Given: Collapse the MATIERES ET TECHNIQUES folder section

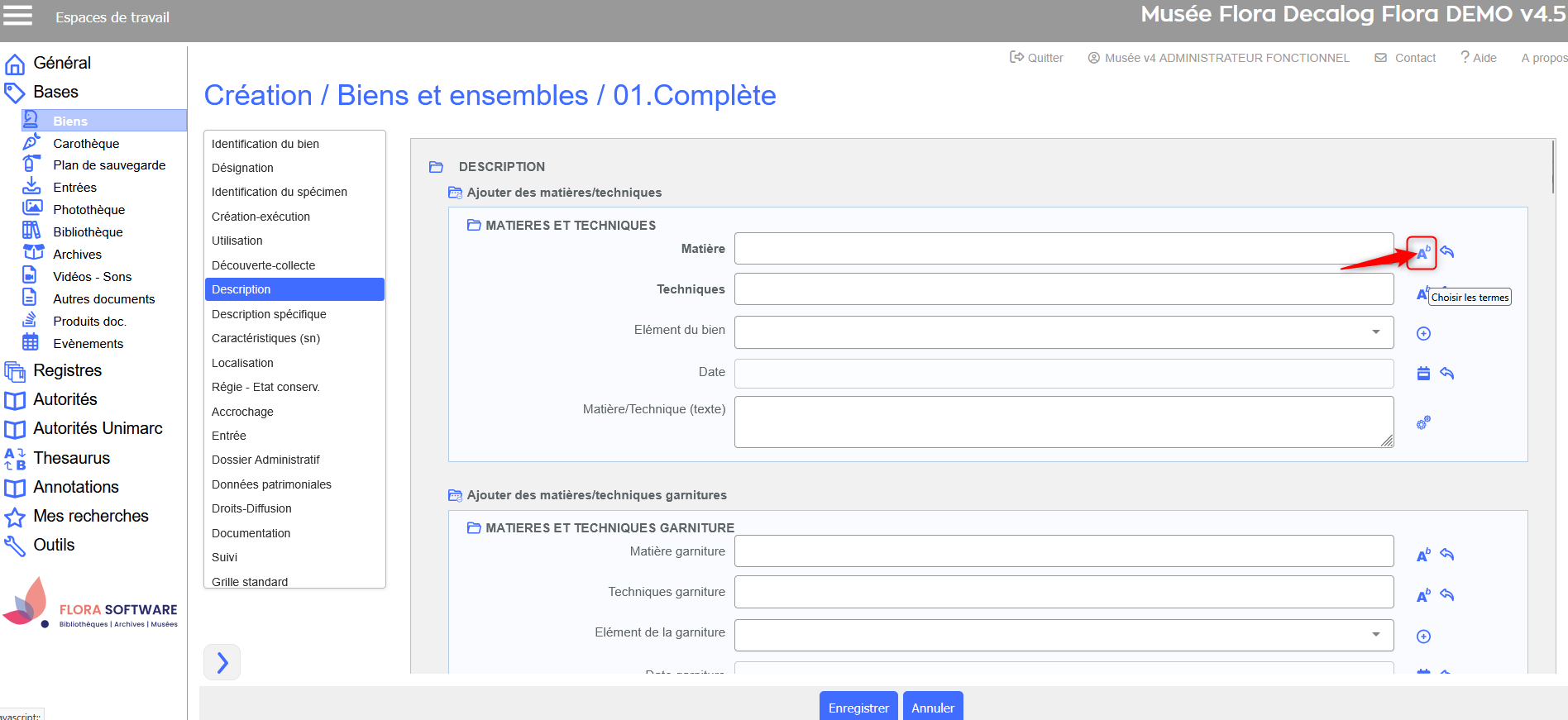Looking at the screenshot, I should tap(474, 226).
